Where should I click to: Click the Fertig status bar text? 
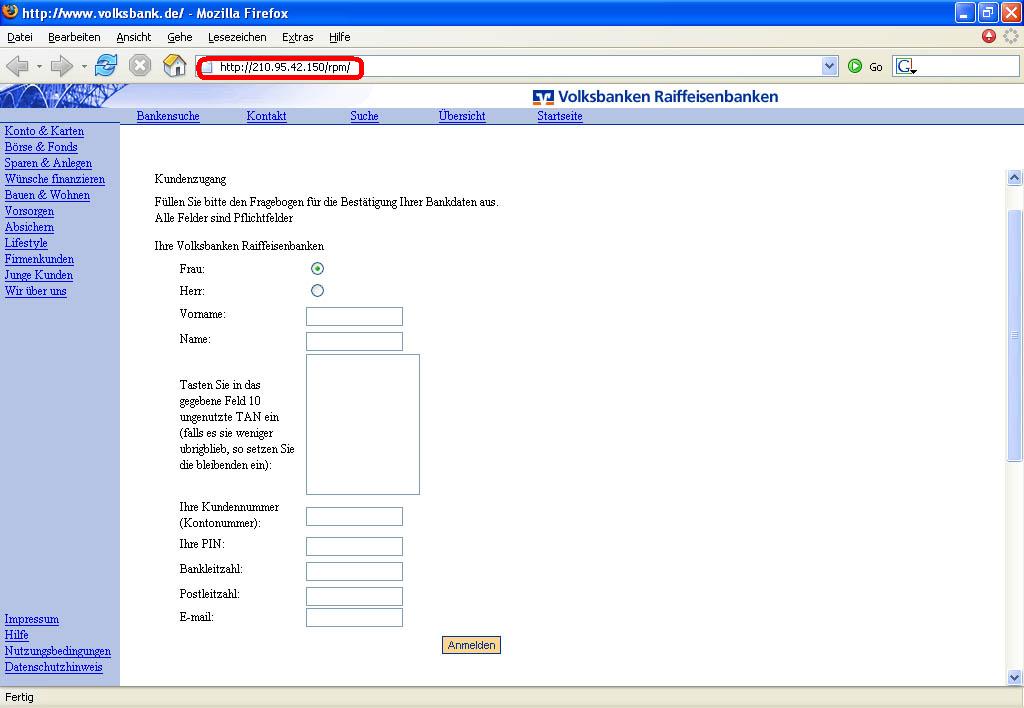coord(20,697)
